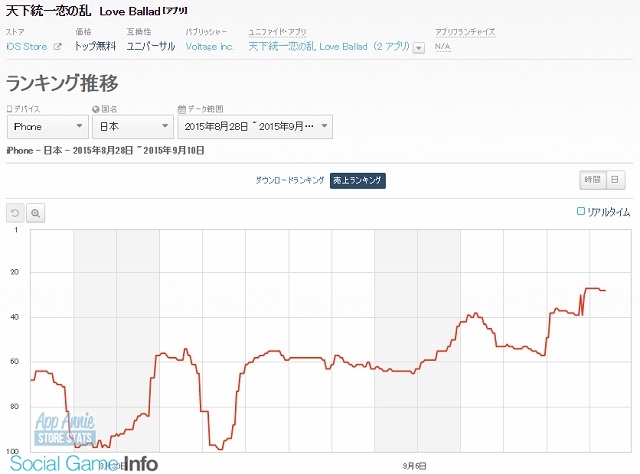Click the トップ無料 price text

95,46
